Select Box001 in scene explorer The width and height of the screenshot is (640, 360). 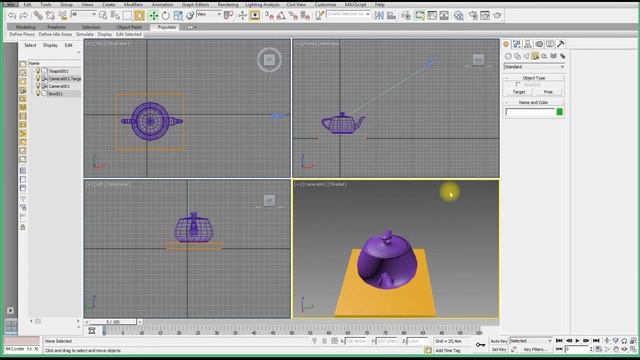point(56,94)
